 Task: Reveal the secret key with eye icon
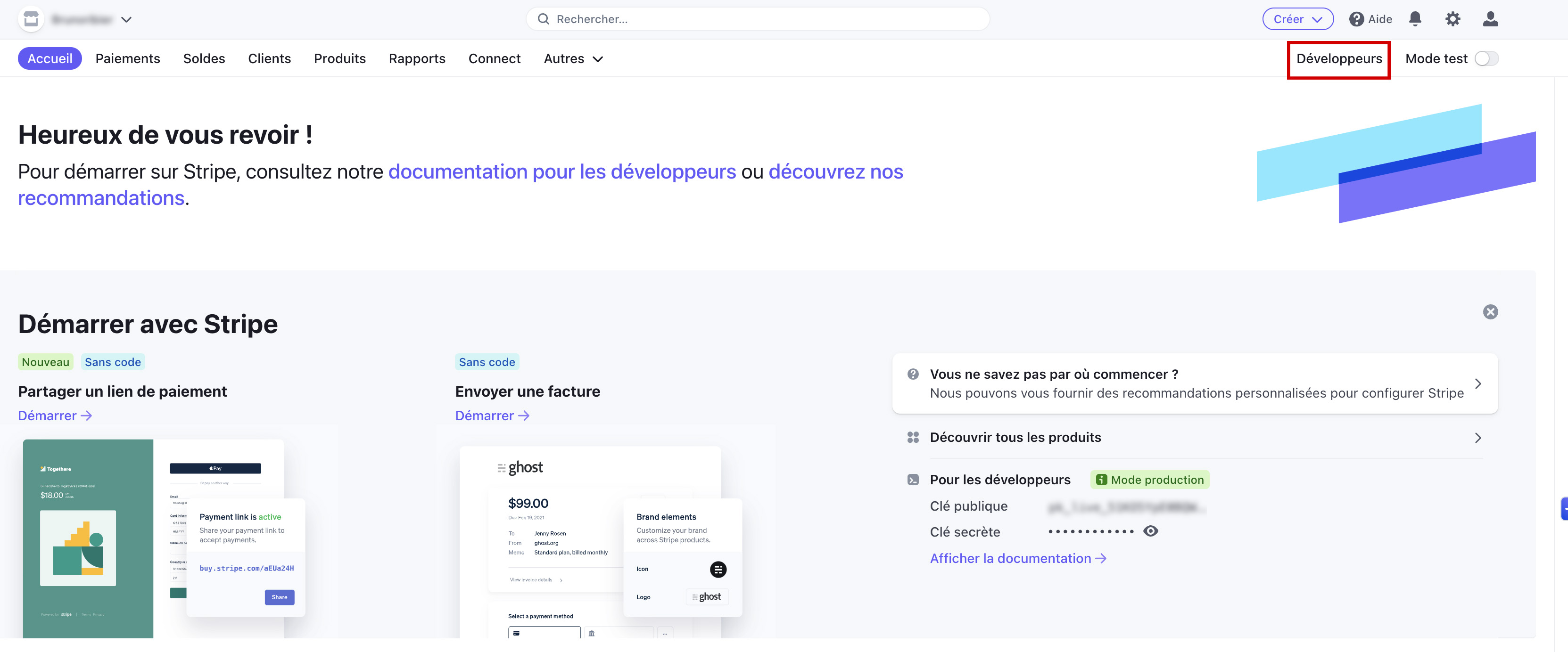(1150, 531)
